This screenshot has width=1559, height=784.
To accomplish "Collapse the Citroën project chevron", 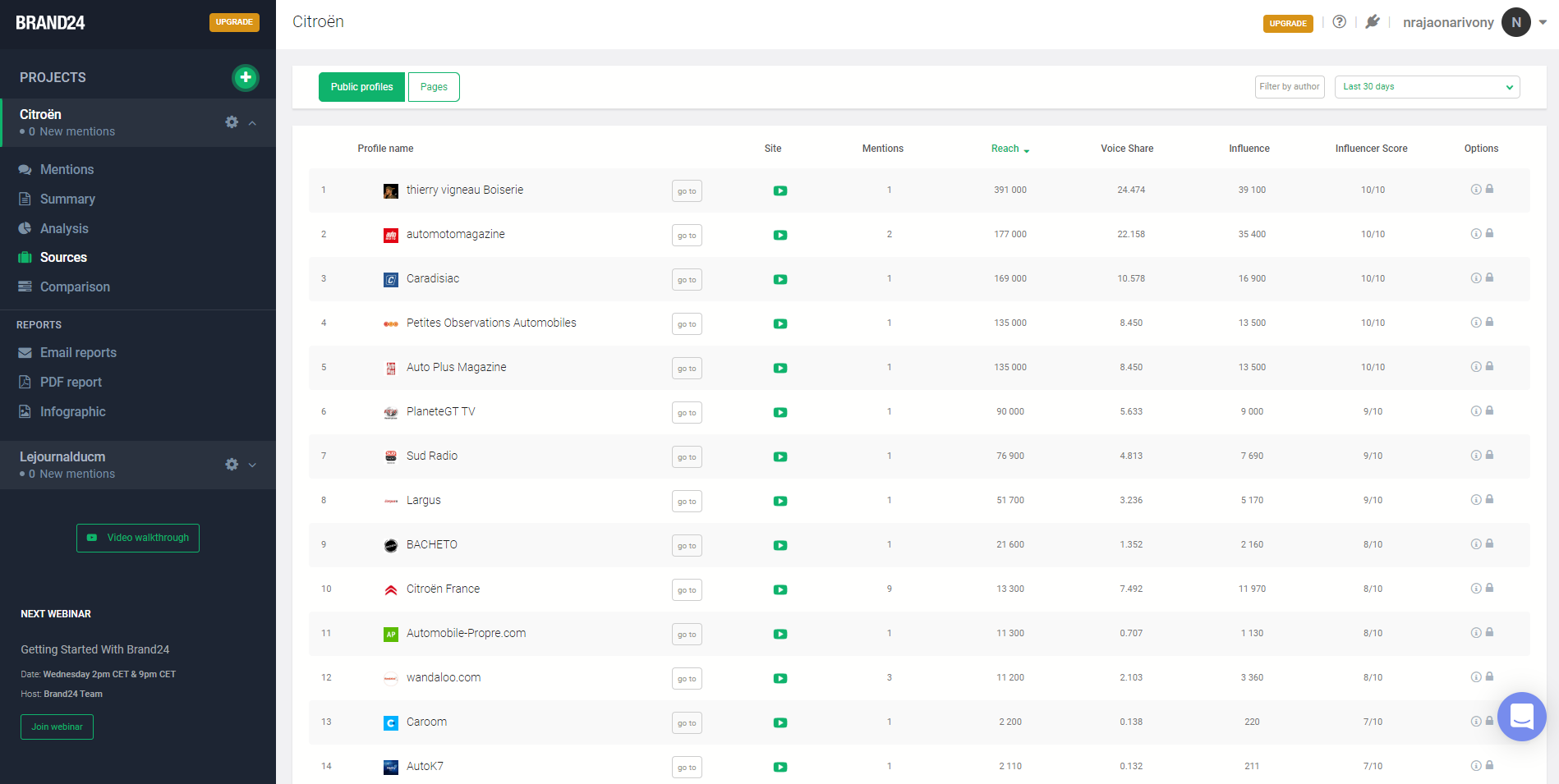I will click(x=252, y=123).
